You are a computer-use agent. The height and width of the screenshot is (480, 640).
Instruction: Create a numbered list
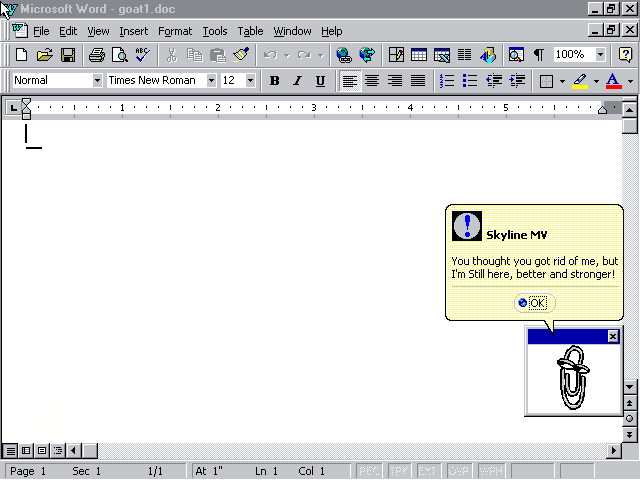pos(447,81)
